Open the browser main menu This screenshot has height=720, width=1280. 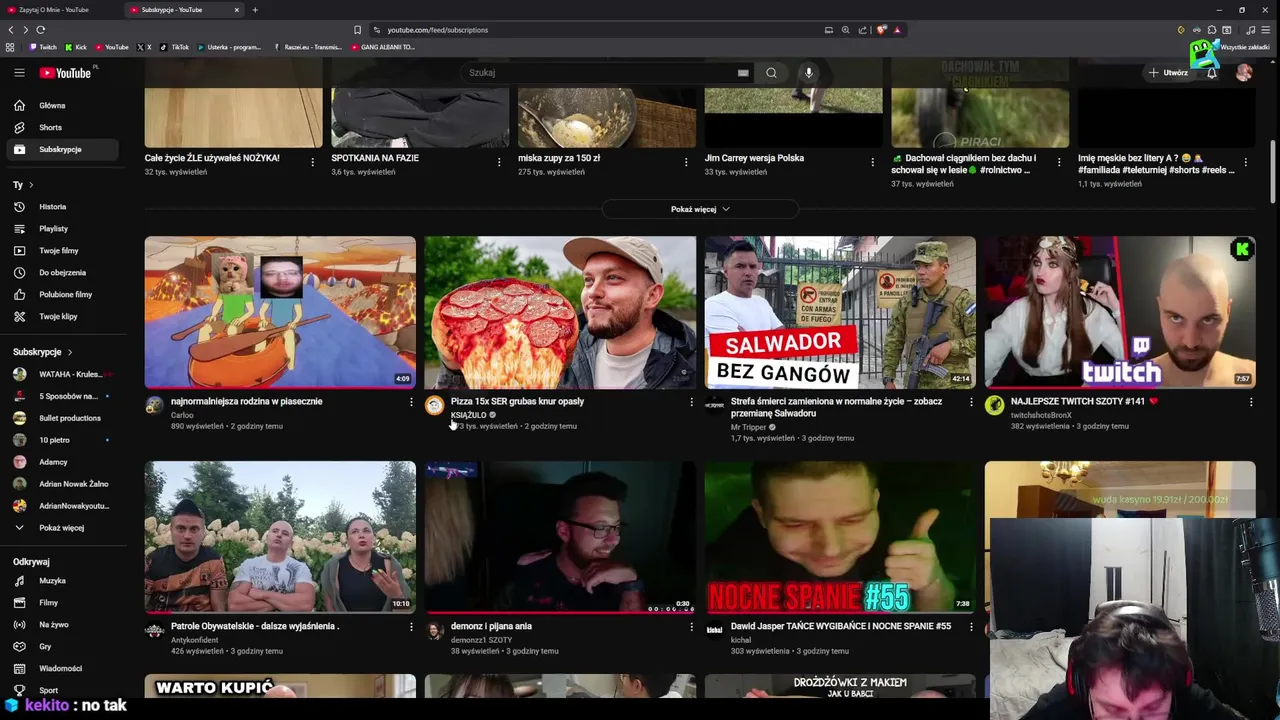pyautogui.click(x=1266, y=30)
